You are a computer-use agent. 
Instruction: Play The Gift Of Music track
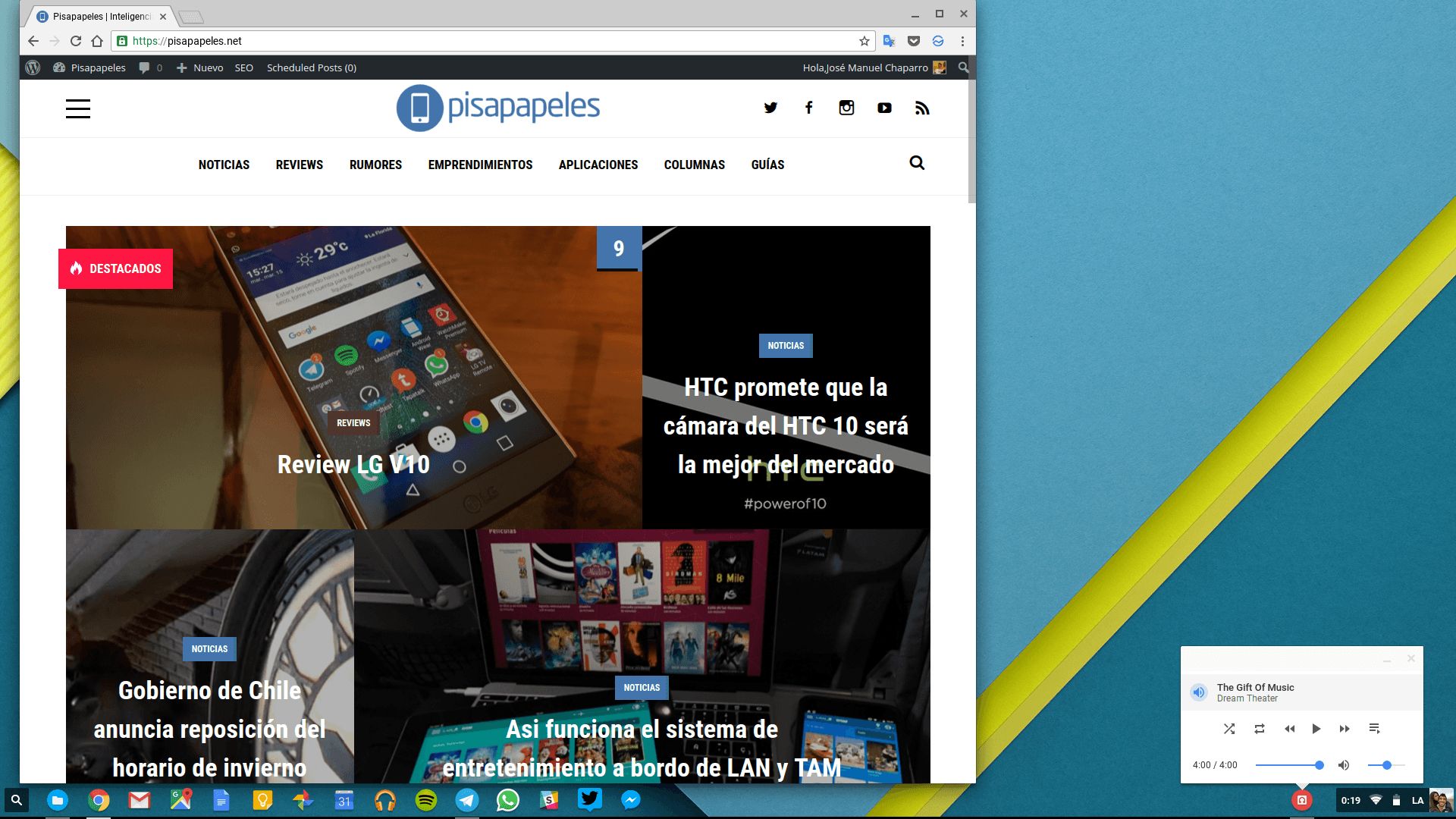pyautogui.click(x=1316, y=729)
